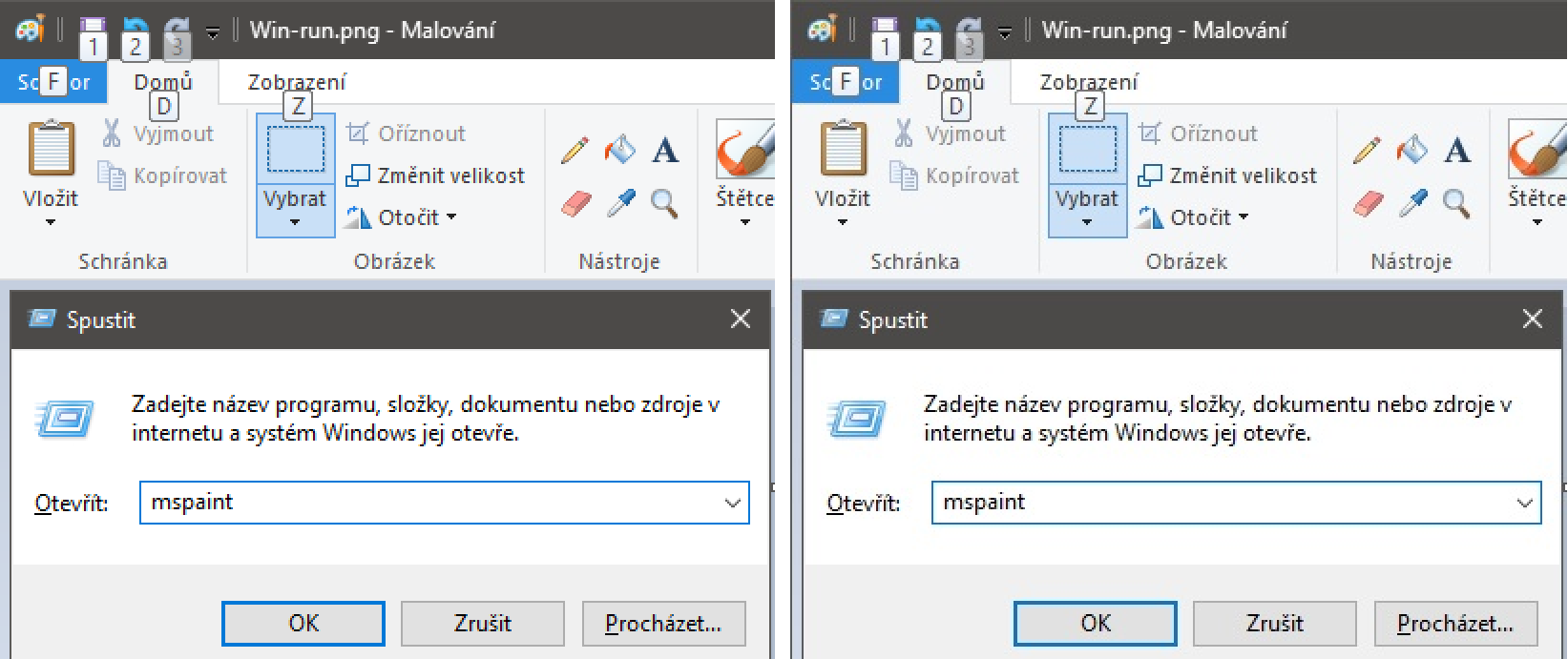Screen dimensions: 1568x659
Task: Select the Eraser tool in right Paint window
Action: pos(1368,203)
